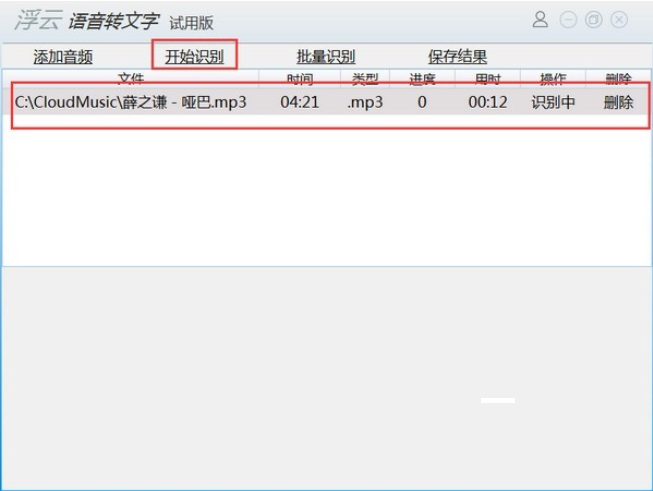Viewport: 653px width, 491px height.
Task: Open 批量识别 batch recognition
Action: coord(326,57)
